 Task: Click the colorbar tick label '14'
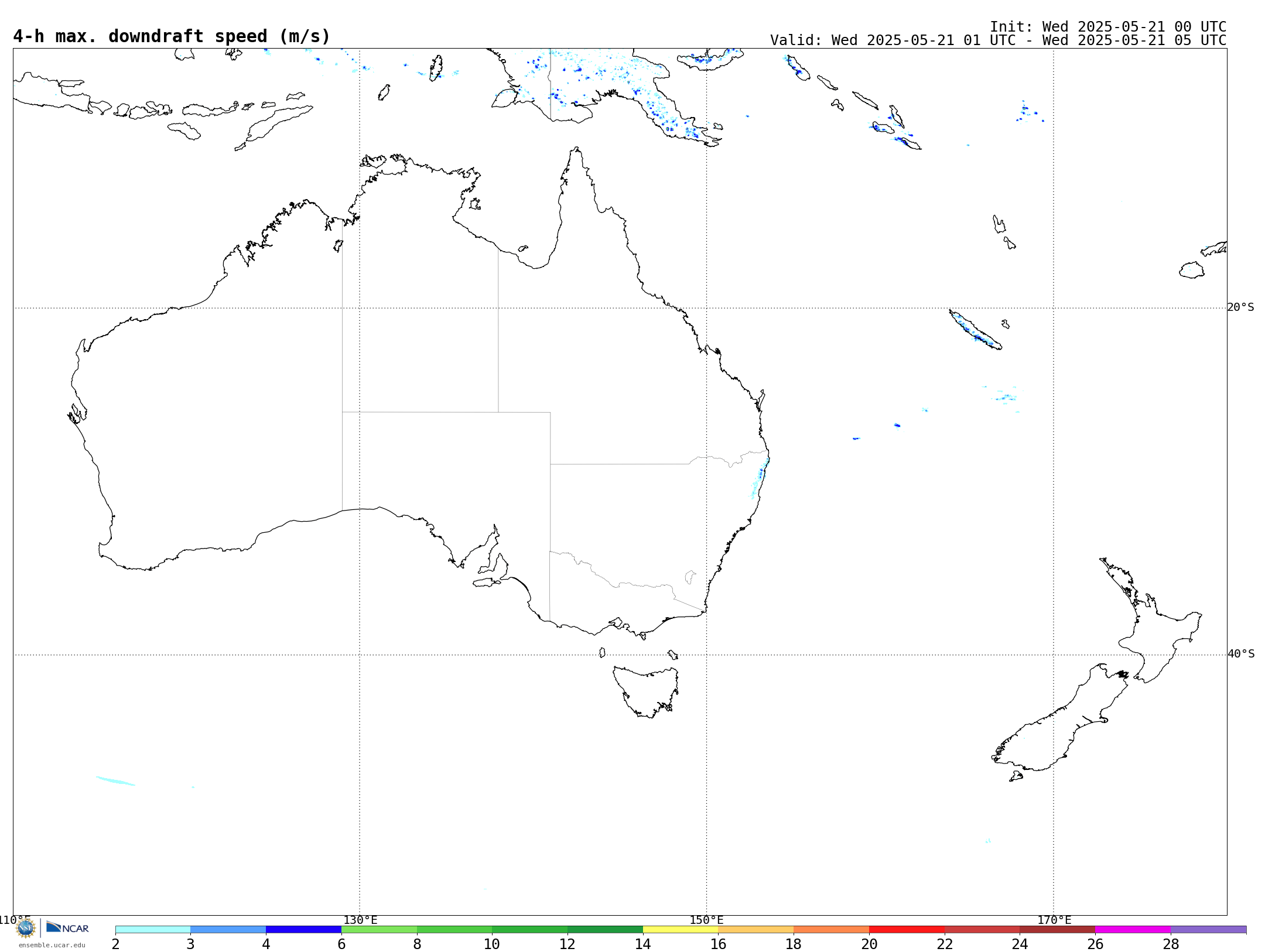pos(643,944)
